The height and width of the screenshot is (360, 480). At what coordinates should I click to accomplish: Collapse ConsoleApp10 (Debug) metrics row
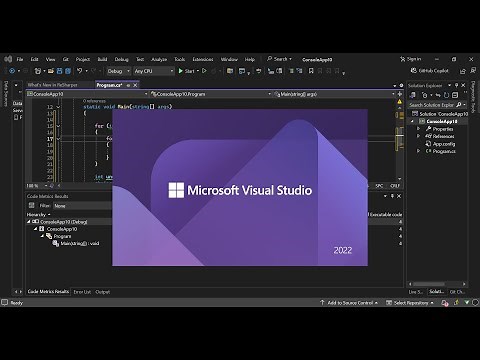click(28, 222)
